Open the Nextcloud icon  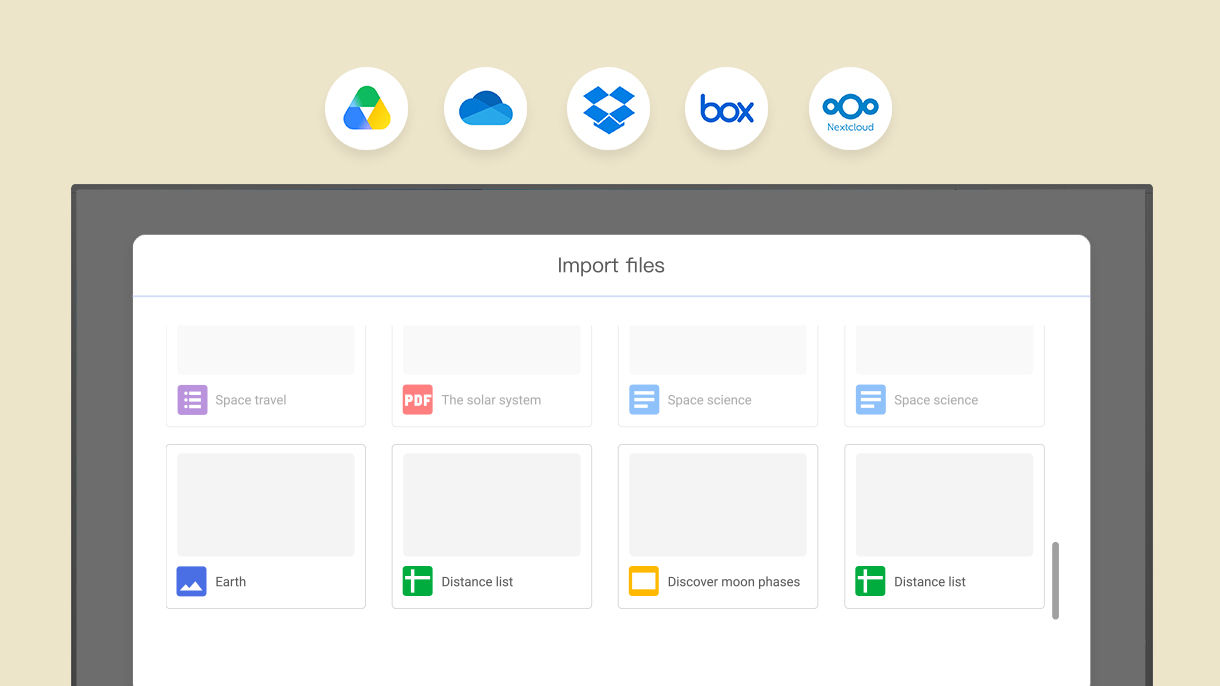click(850, 108)
